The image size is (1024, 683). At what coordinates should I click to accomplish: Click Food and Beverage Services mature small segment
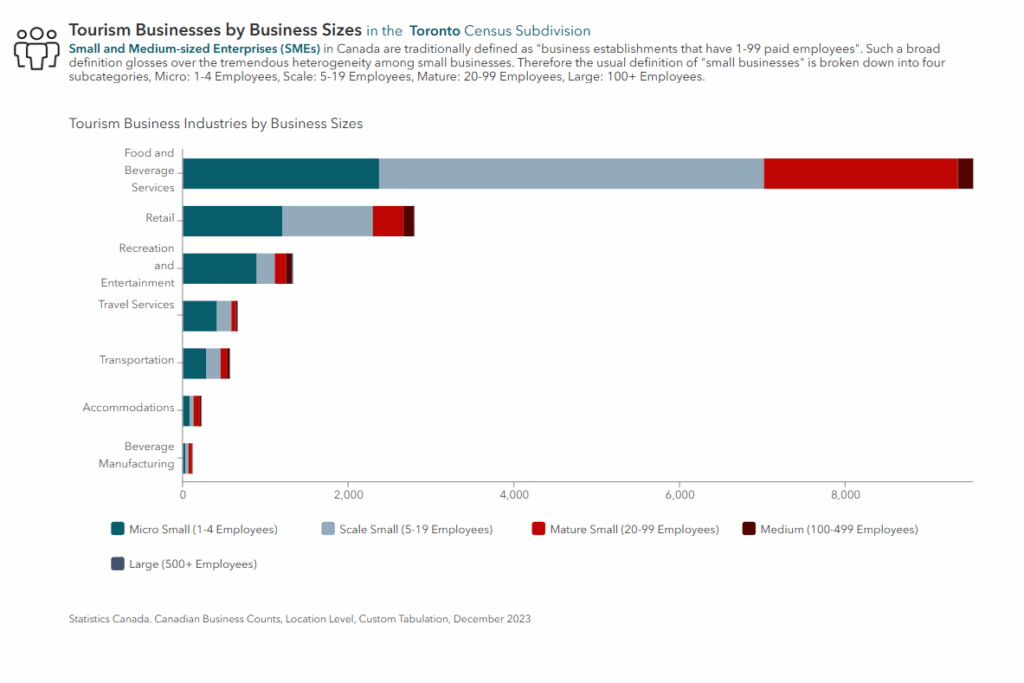point(861,174)
